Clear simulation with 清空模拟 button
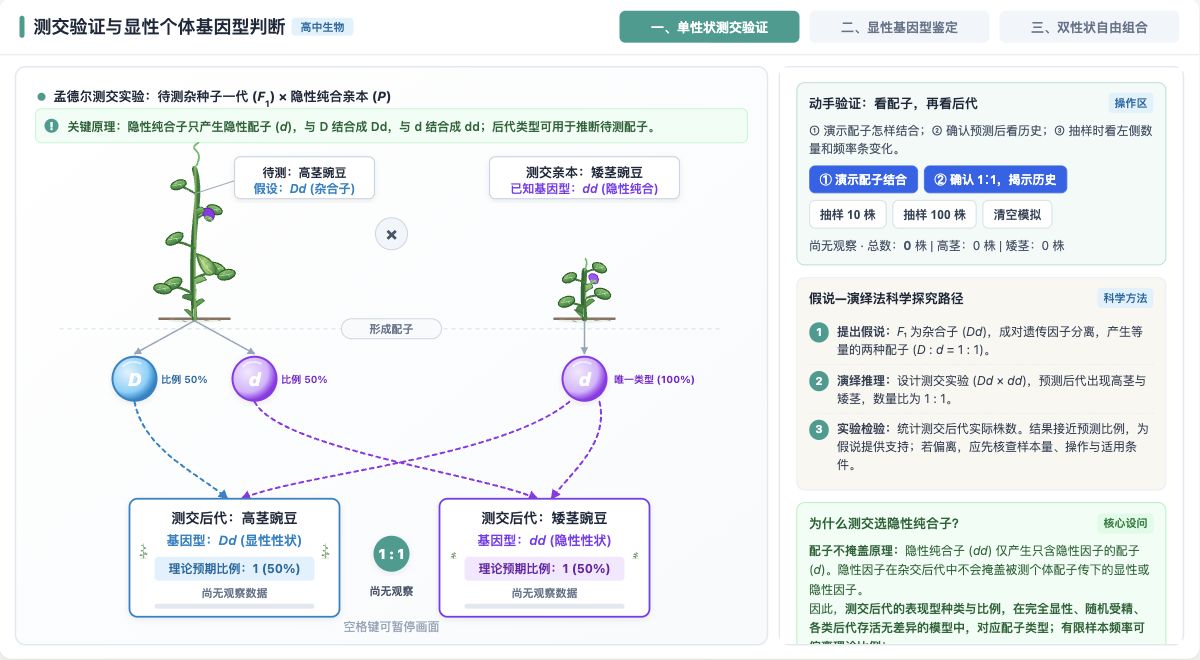 click(1017, 215)
